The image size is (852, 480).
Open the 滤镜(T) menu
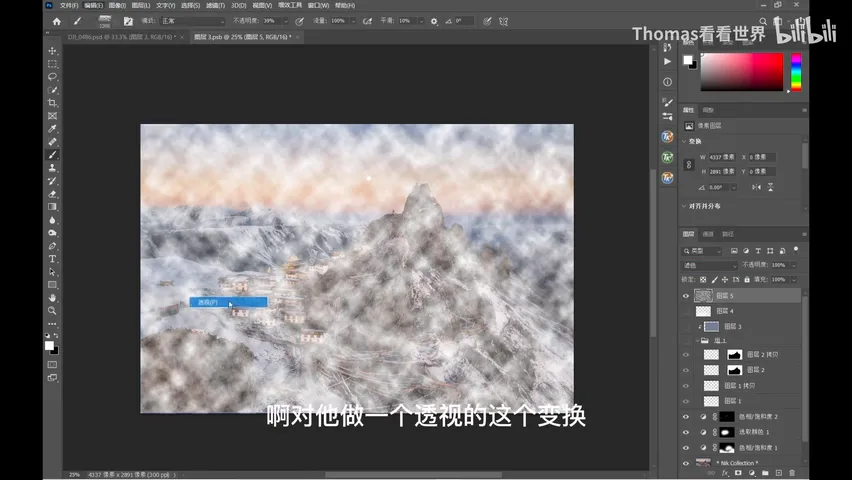tap(215, 5)
